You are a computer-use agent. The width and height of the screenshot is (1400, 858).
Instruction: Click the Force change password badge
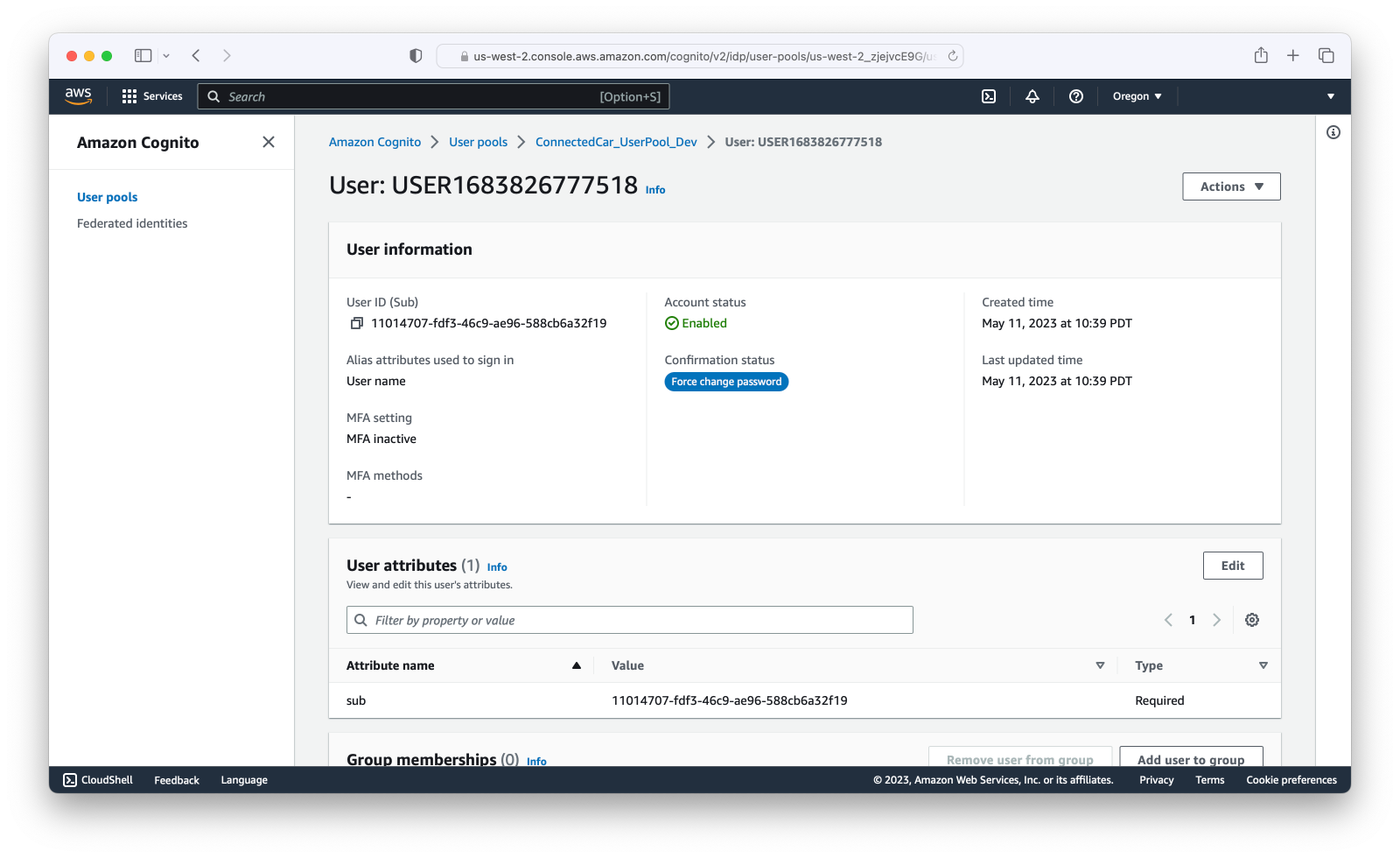[x=726, y=382]
